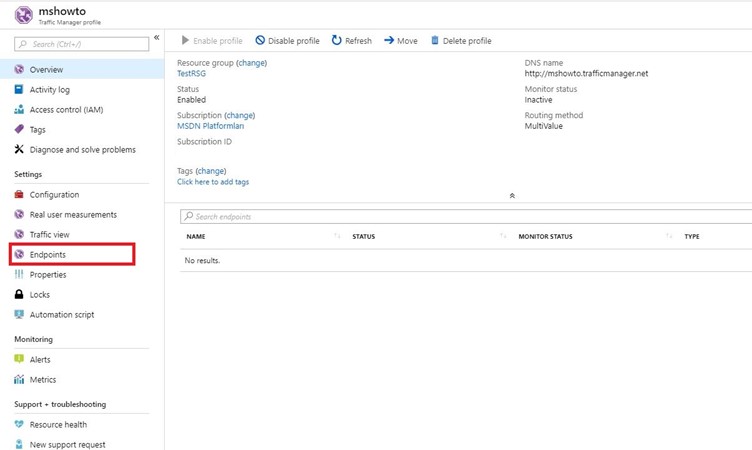This screenshot has width=752, height=450.
Task: Sort endpoints by the NAME column
Action: 196,237
